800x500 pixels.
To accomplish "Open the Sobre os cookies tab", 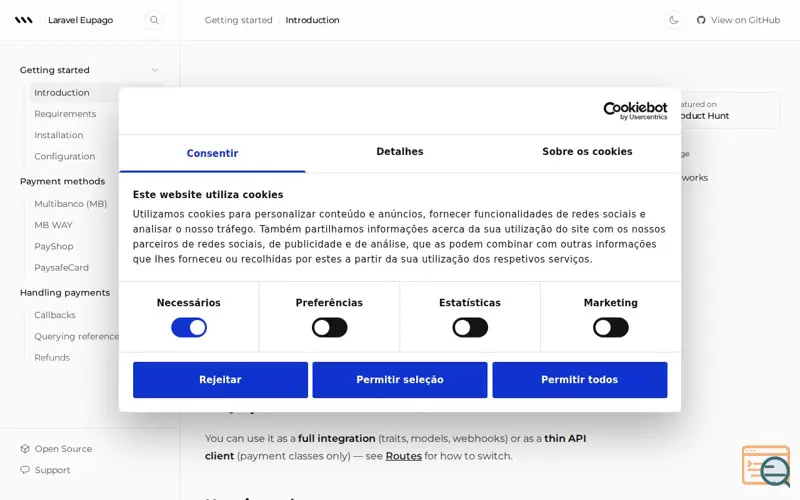I will [x=587, y=152].
